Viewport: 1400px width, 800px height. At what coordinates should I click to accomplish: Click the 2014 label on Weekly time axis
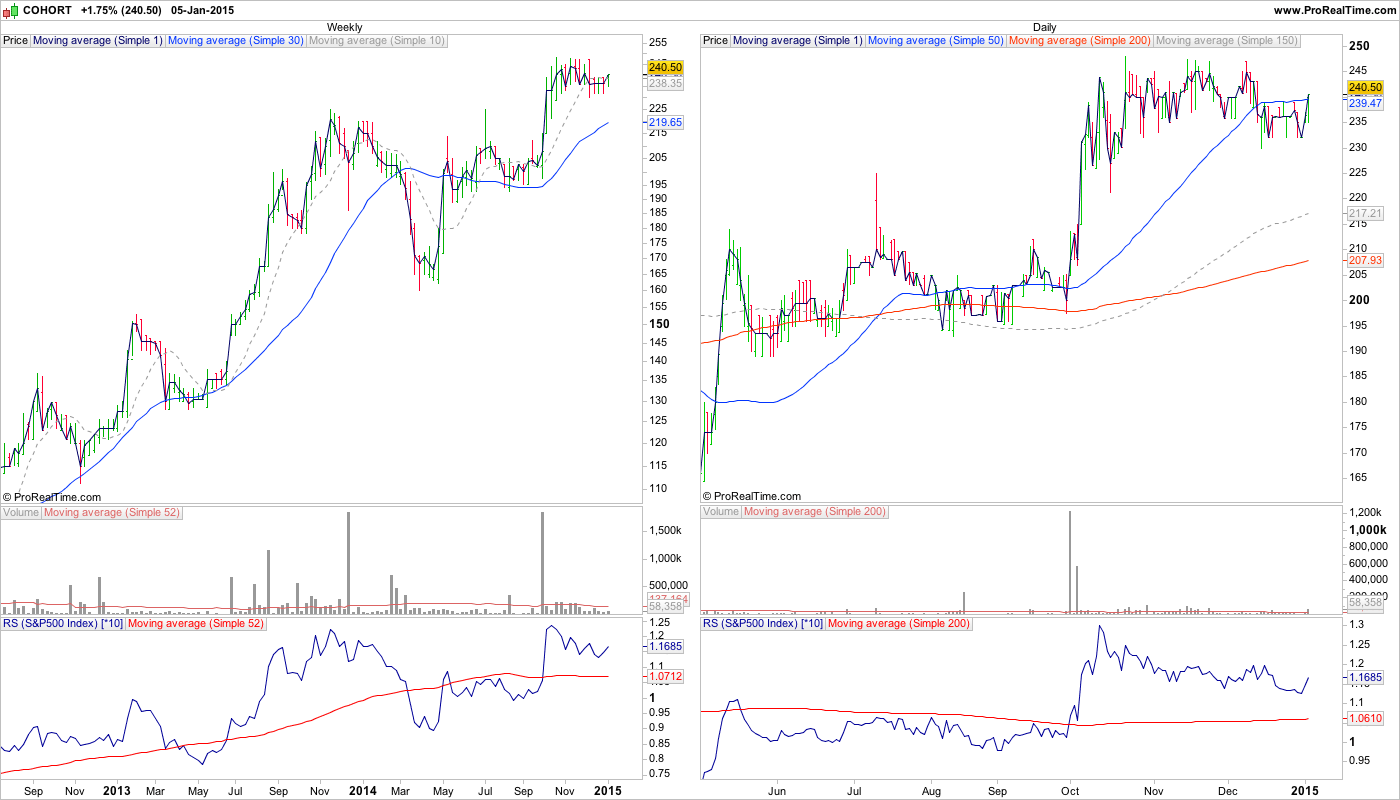363,790
